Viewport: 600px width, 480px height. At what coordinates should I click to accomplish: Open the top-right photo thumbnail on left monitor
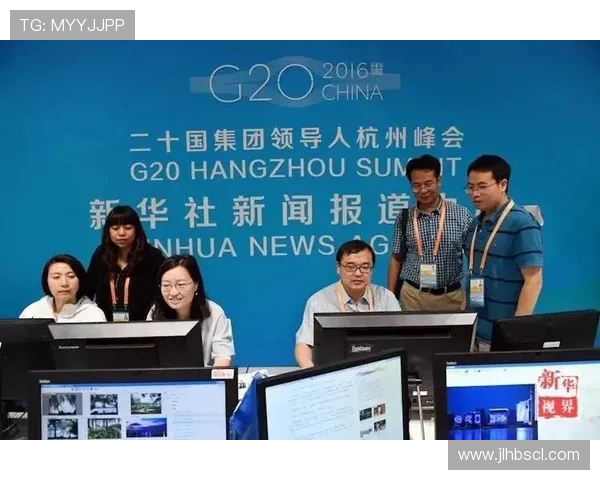click(x=146, y=402)
